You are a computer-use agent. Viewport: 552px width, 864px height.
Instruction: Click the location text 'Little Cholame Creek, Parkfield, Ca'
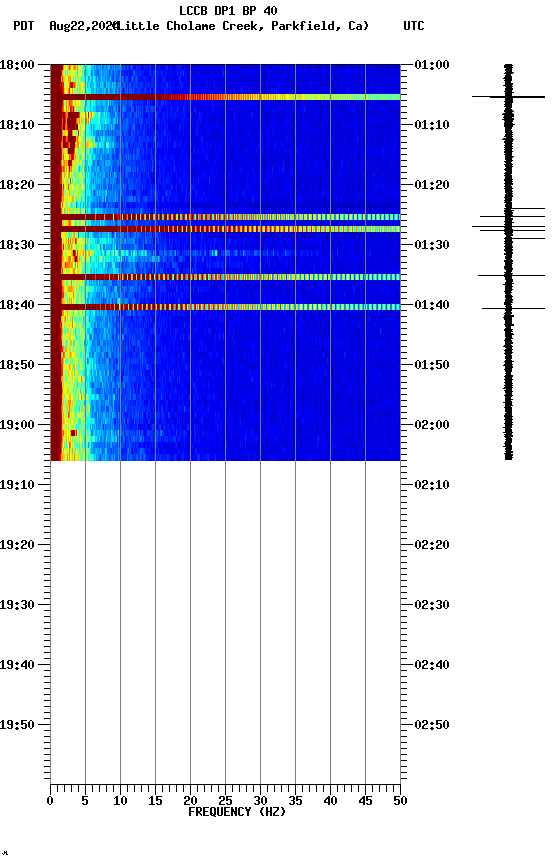coord(241,26)
